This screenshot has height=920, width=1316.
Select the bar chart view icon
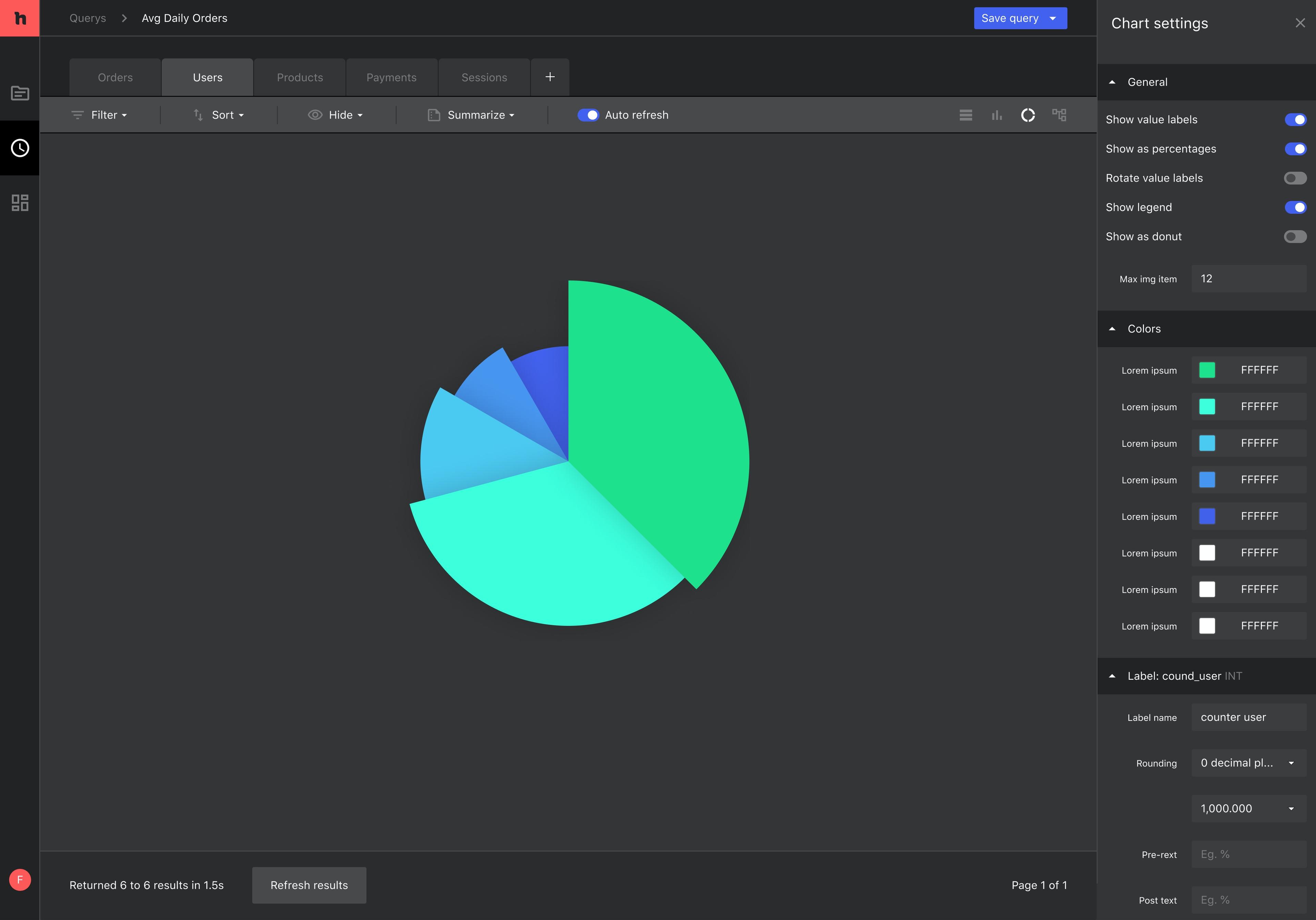pos(997,115)
